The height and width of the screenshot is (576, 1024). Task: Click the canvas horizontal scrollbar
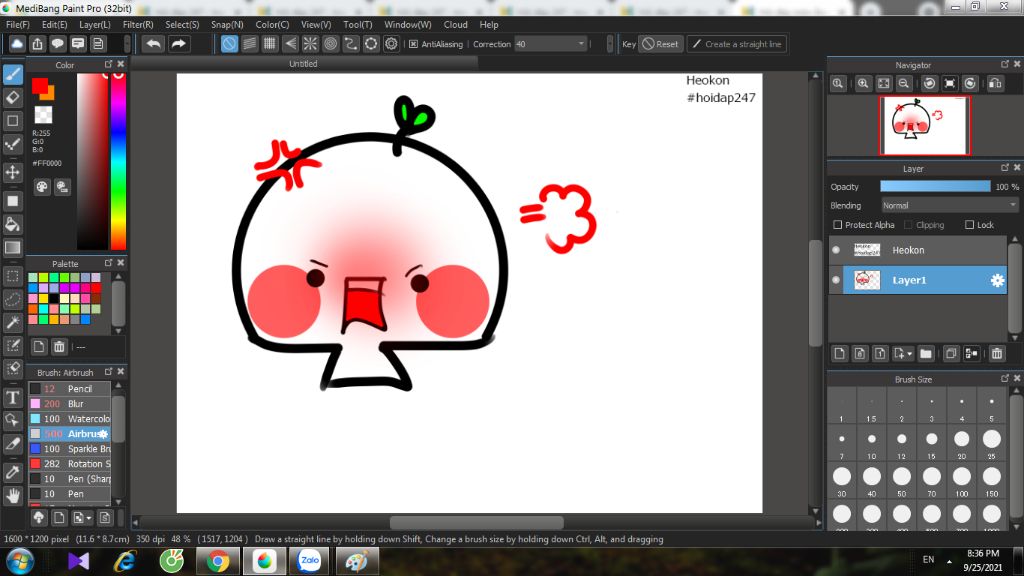point(476,522)
